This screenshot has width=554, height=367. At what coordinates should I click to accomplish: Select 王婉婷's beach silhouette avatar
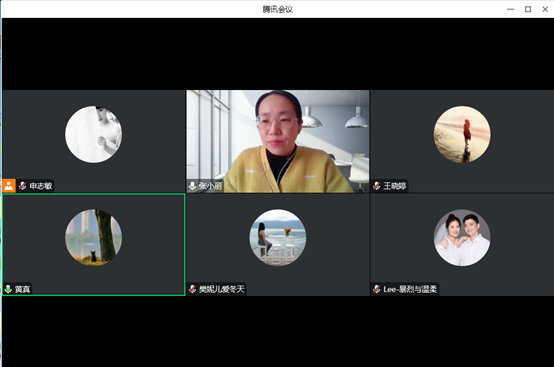pos(462,134)
